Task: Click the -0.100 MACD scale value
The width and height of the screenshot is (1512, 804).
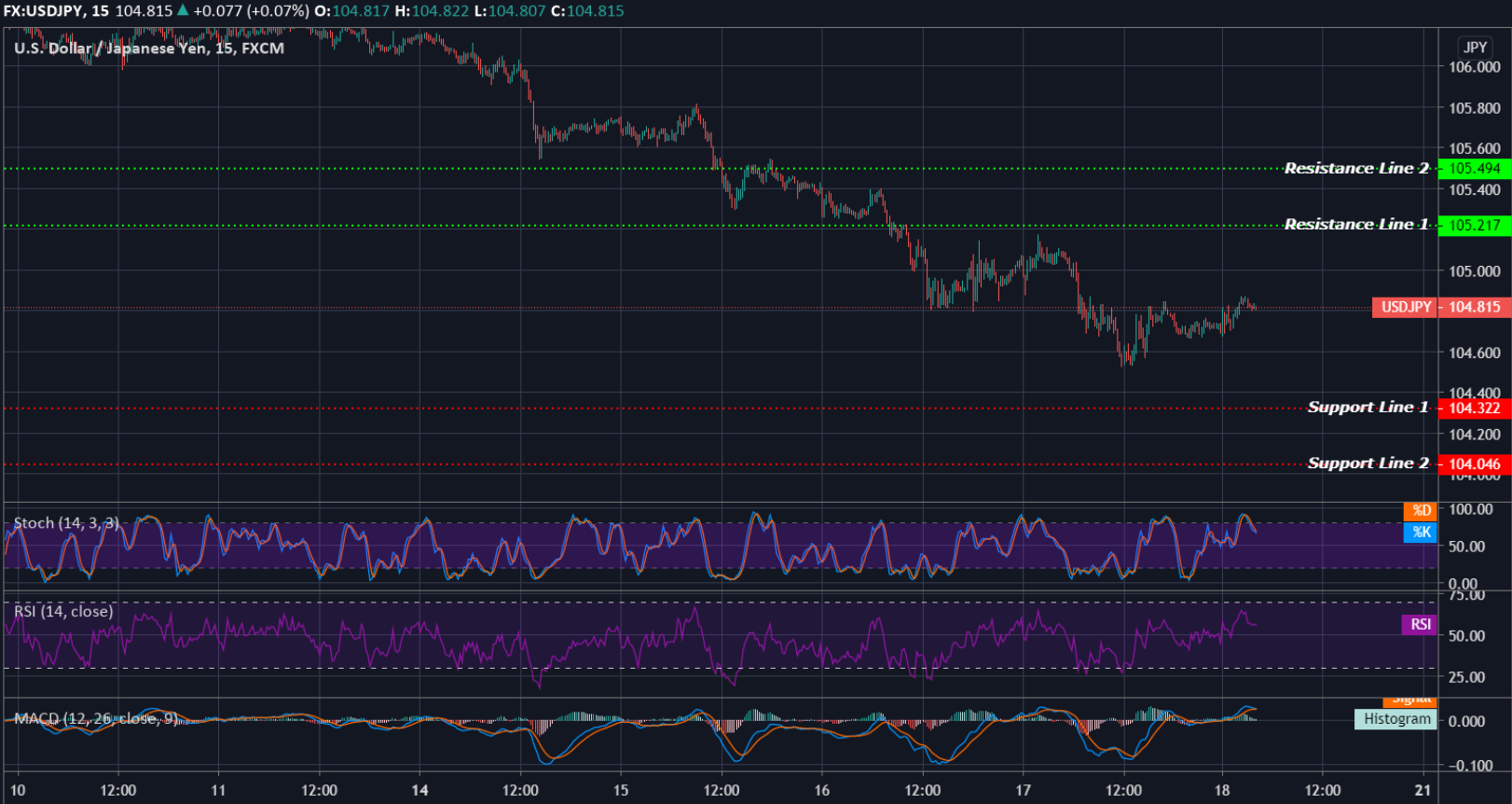Action: point(1471,766)
